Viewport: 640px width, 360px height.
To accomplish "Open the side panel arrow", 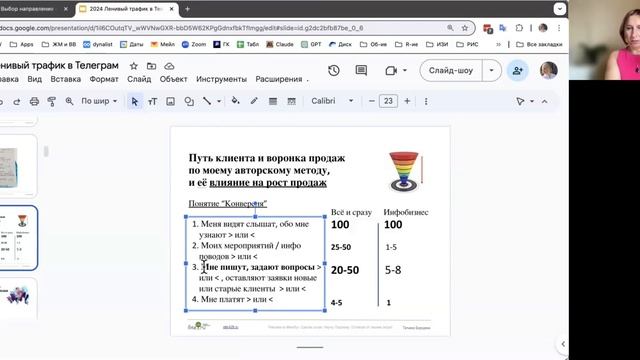I will tap(563, 344).
